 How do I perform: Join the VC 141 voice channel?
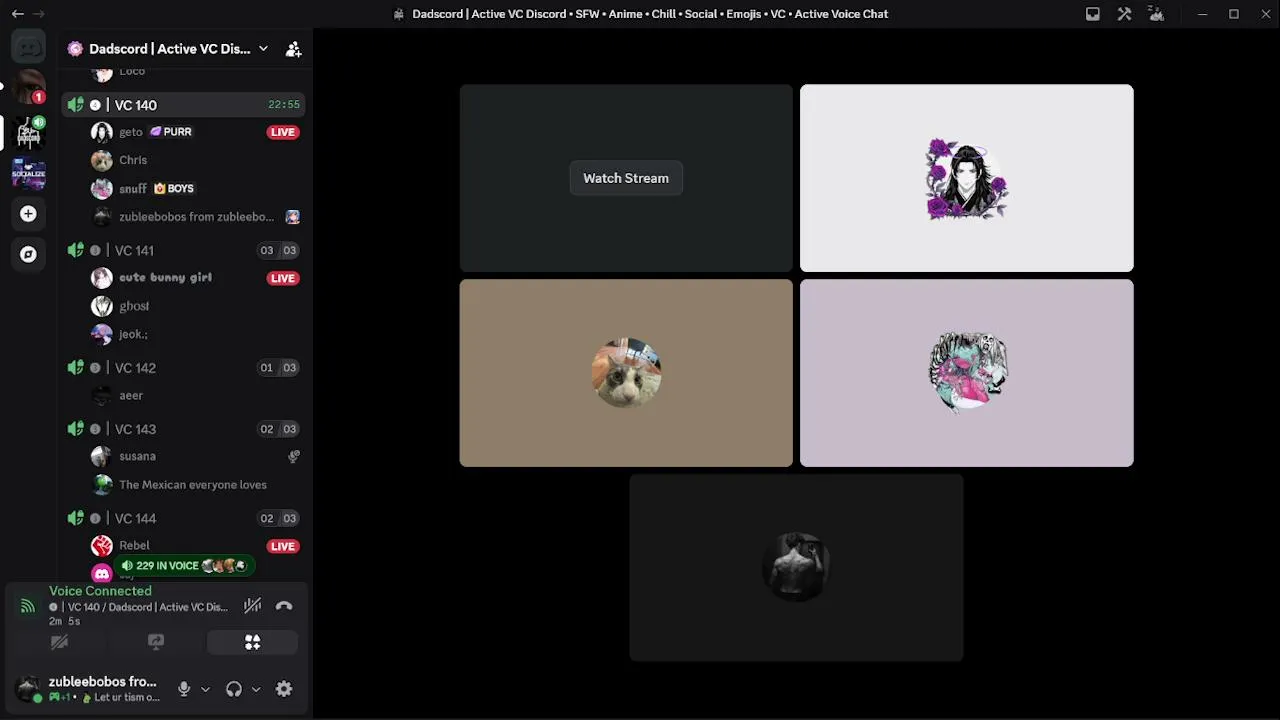coord(183,250)
